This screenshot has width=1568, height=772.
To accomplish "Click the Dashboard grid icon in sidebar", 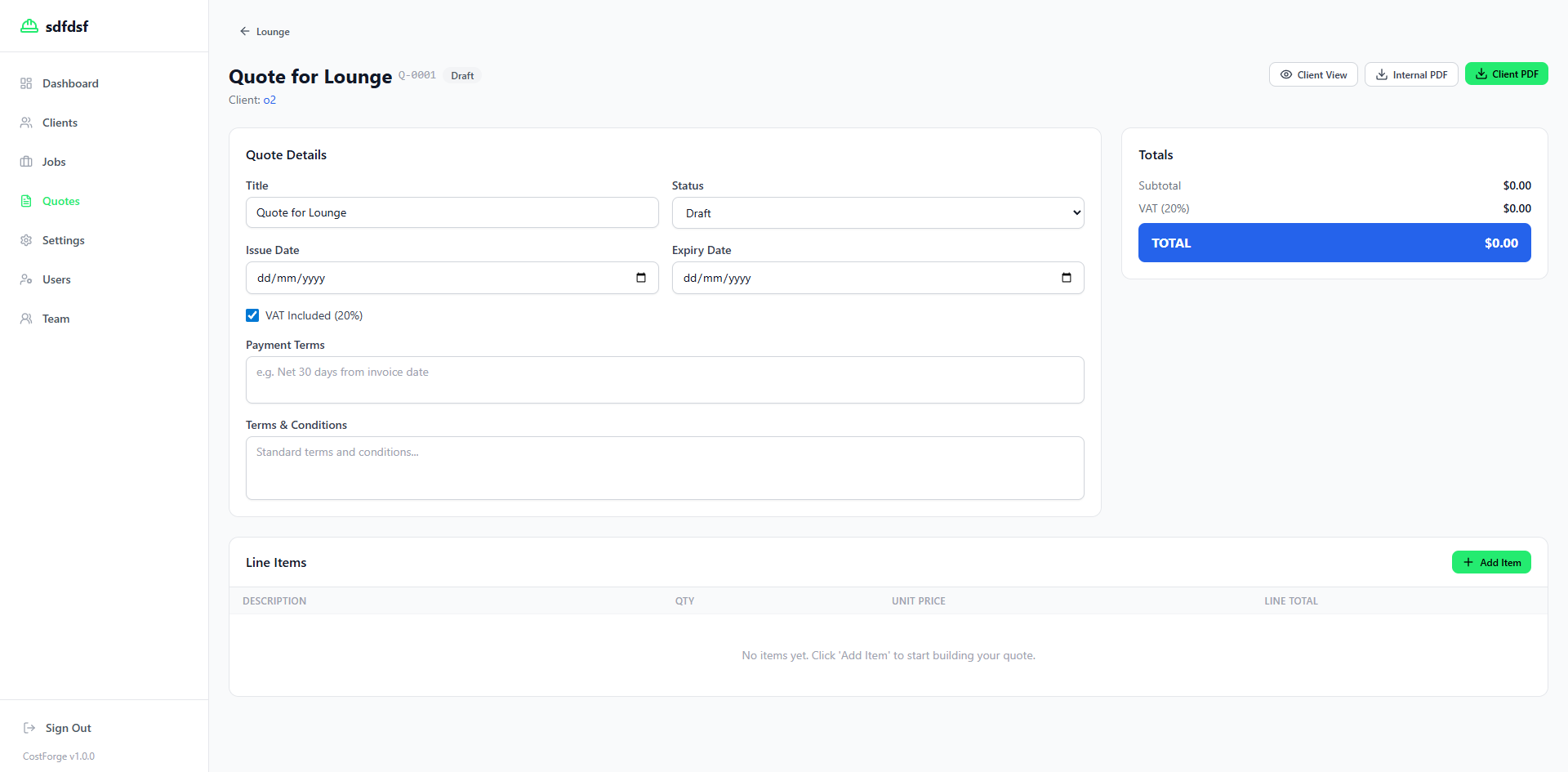I will 26,83.
